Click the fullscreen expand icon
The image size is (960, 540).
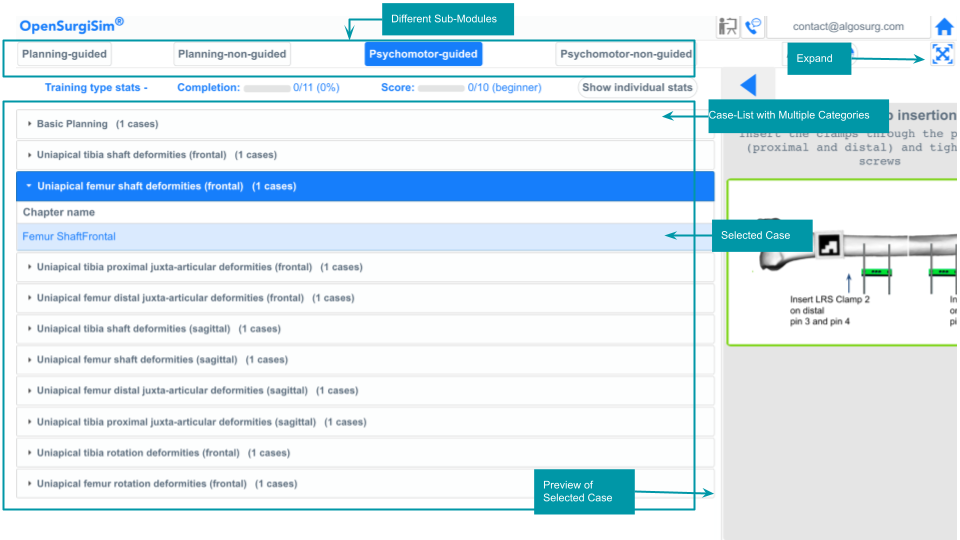942,55
